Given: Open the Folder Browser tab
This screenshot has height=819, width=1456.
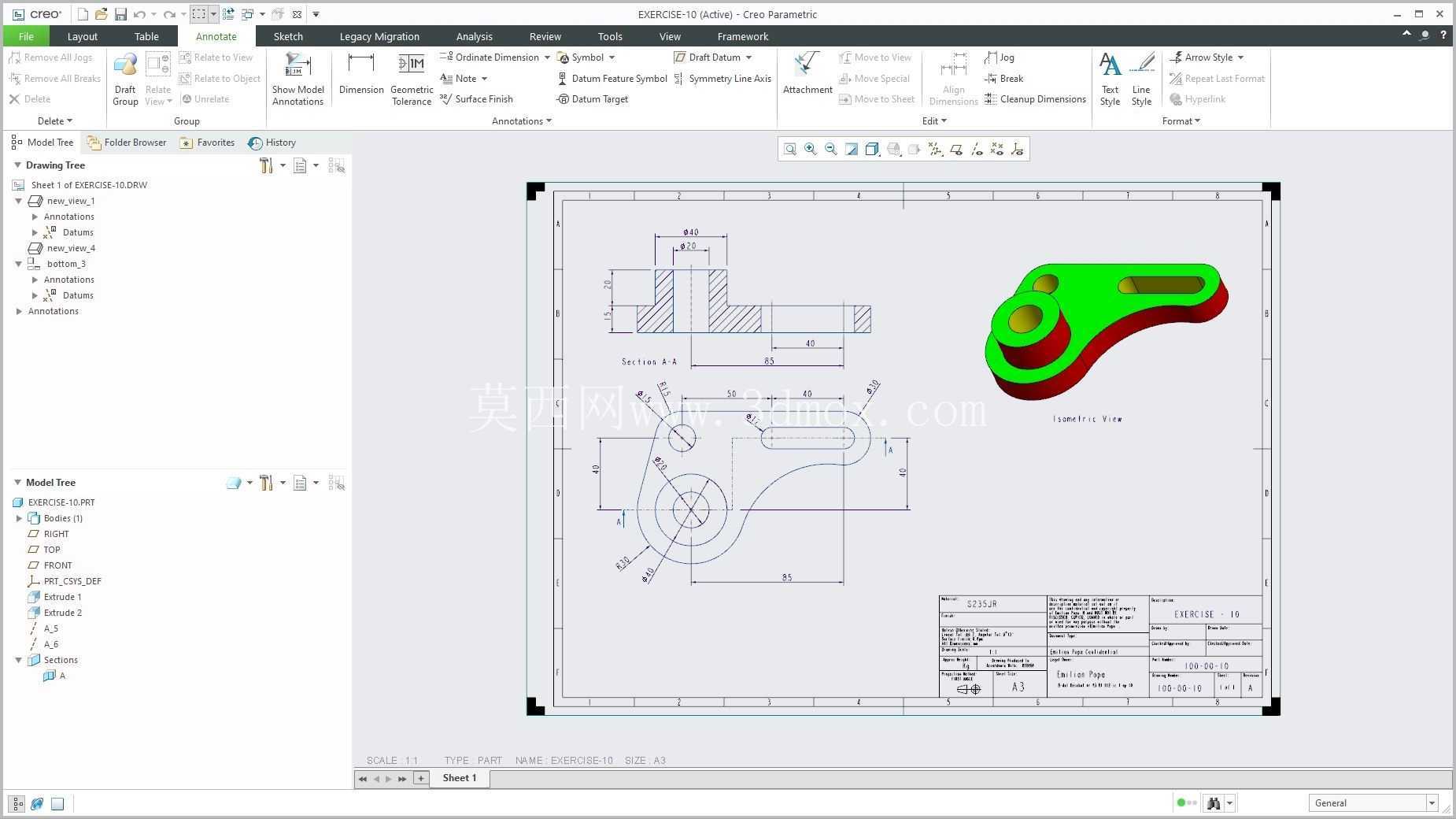Looking at the screenshot, I should [127, 143].
